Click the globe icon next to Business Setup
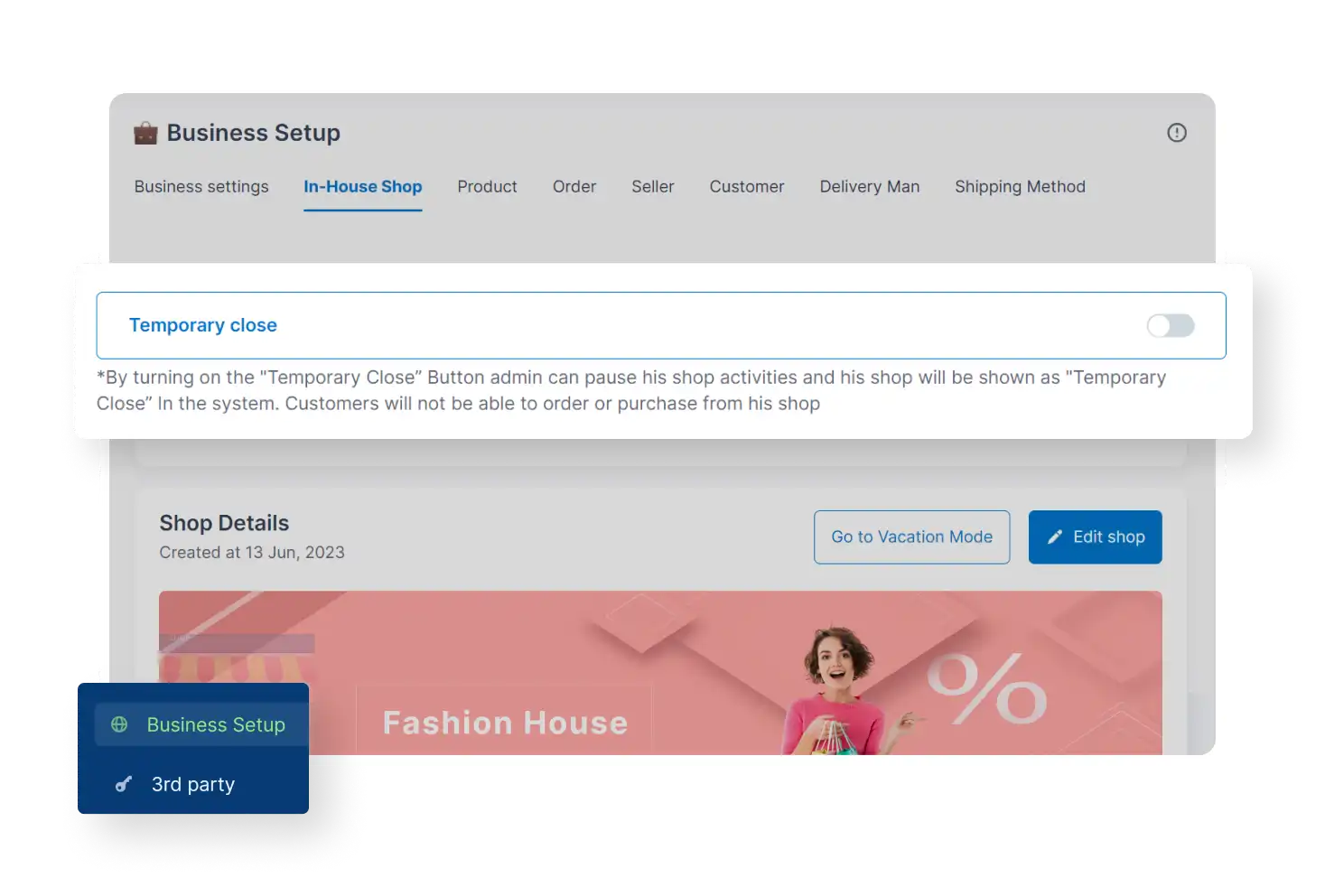Image resolution: width=1325 pixels, height=896 pixels. [120, 724]
